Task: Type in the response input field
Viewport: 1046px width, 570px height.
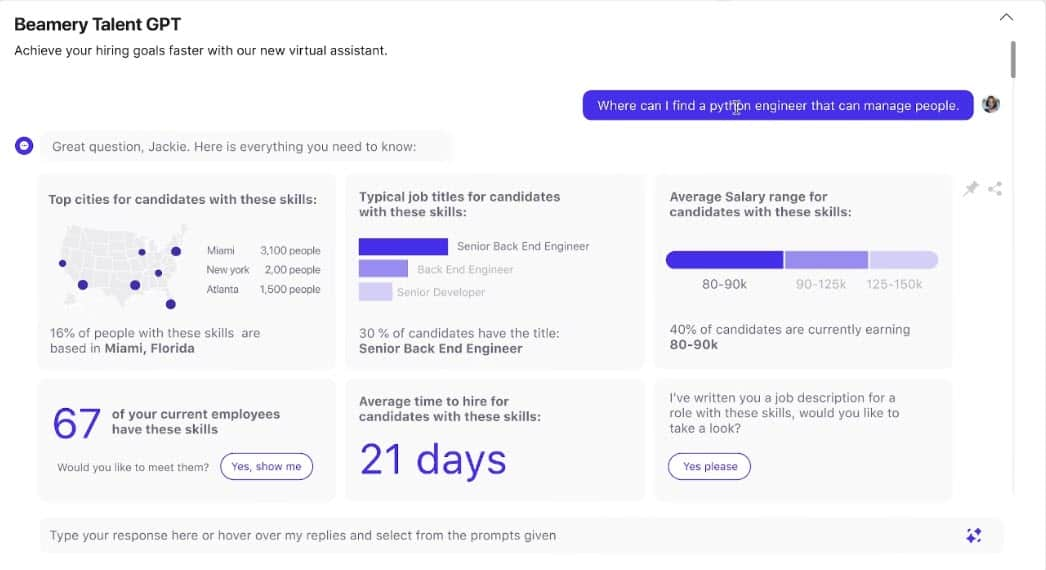Action: click(x=500, y=536)
